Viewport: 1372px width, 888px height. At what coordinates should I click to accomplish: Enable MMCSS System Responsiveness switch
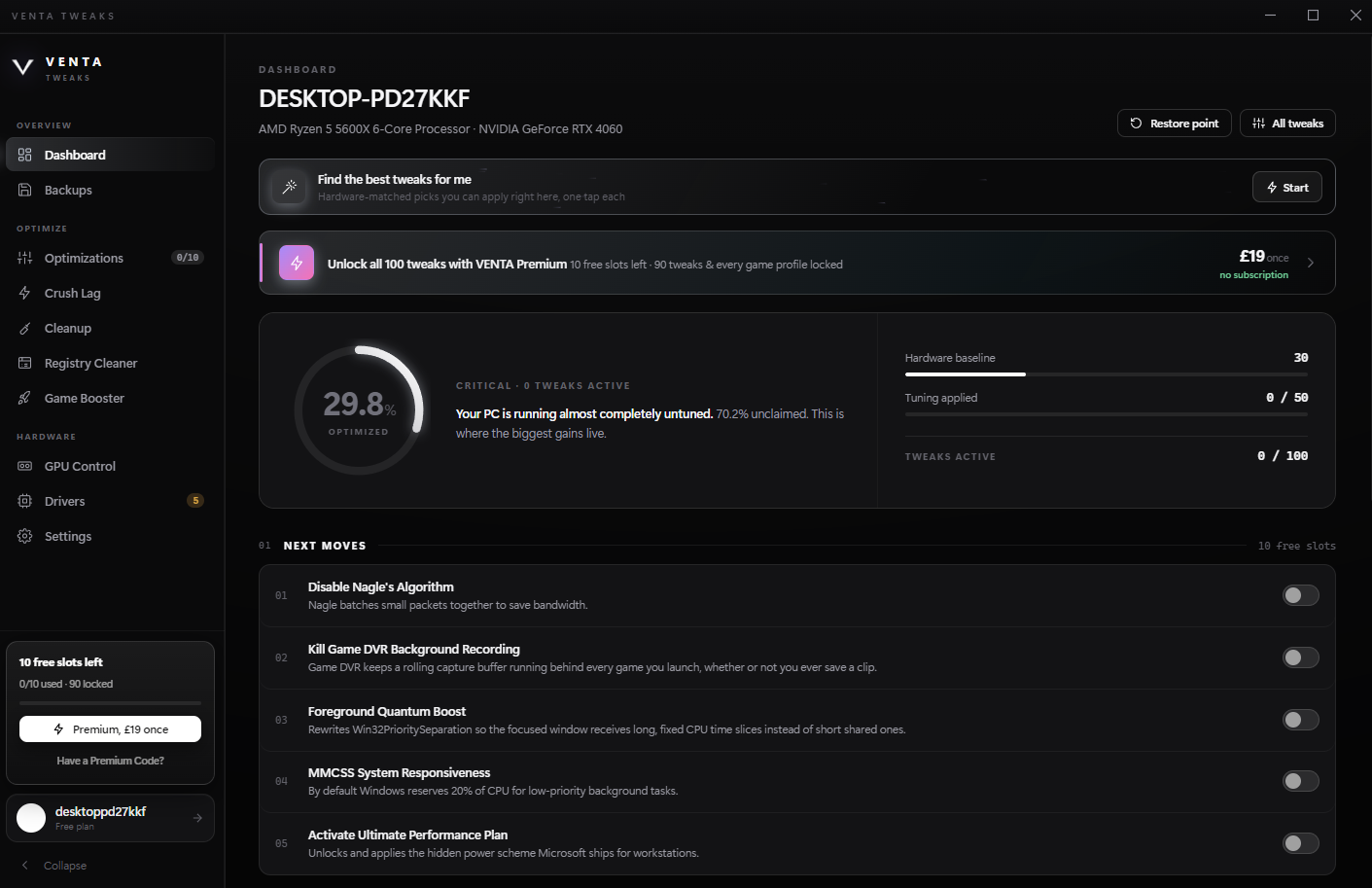1300,781
